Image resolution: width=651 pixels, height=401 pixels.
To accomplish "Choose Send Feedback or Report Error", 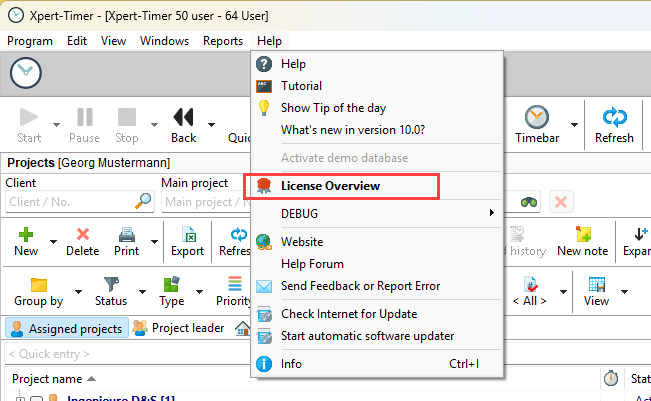I will pos(360,286).
